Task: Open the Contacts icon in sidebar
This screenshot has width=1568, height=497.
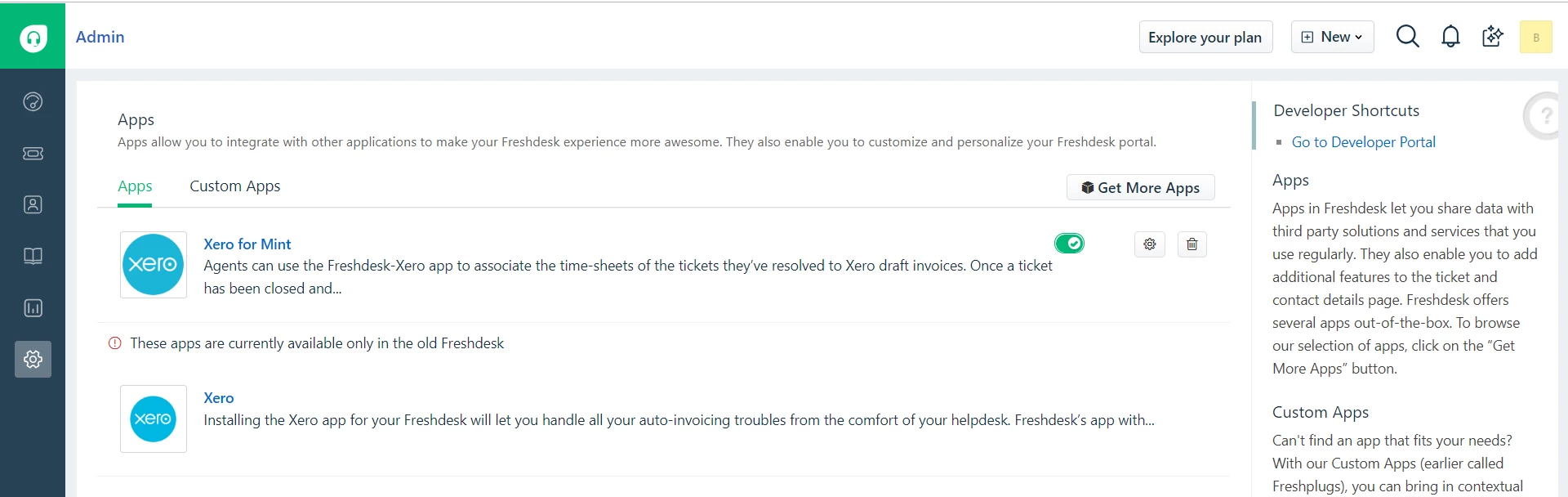Action: 33,204
